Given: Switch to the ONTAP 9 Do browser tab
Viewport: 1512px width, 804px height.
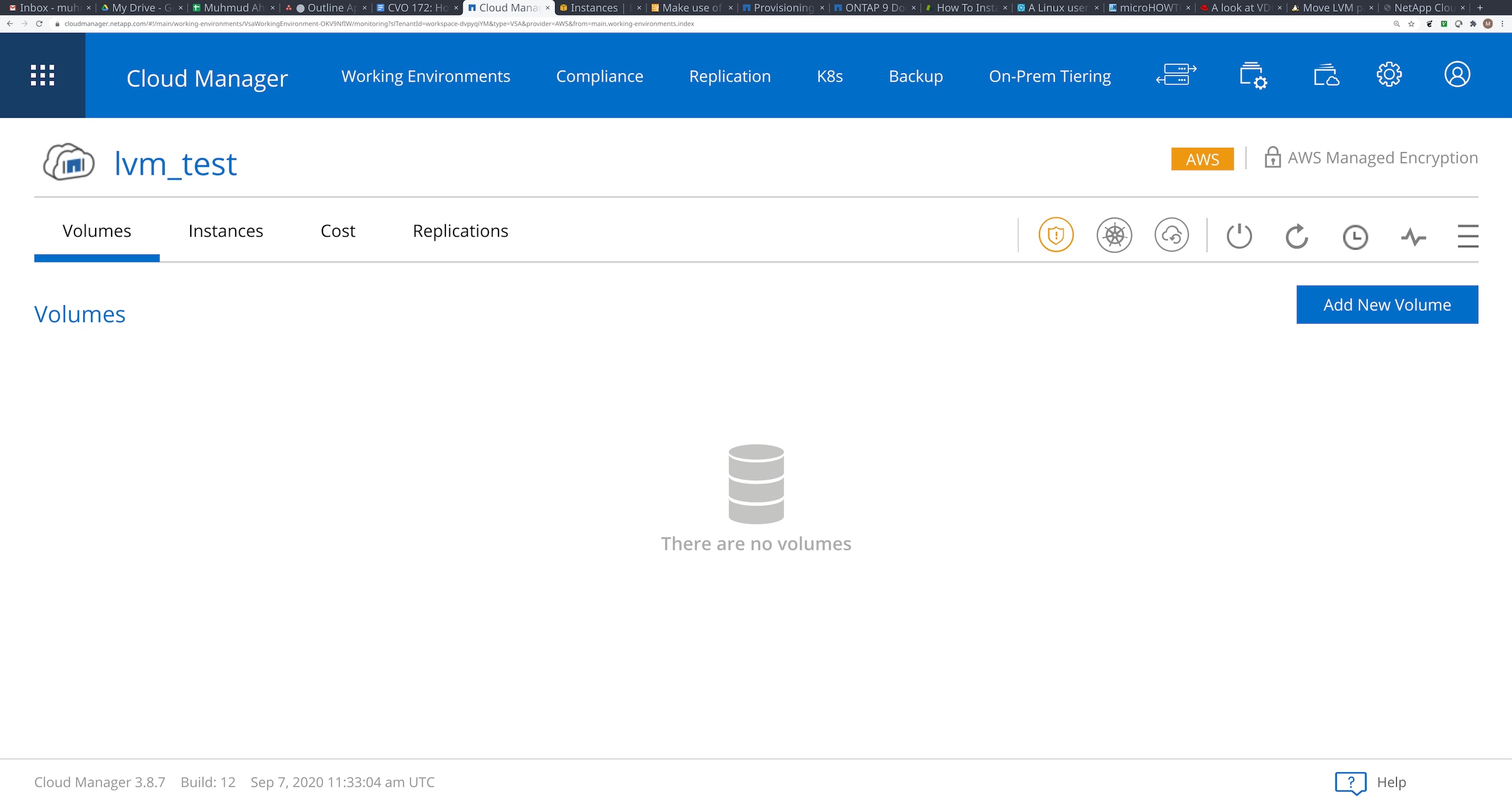Looking at the screenshot, I should 875,8.
